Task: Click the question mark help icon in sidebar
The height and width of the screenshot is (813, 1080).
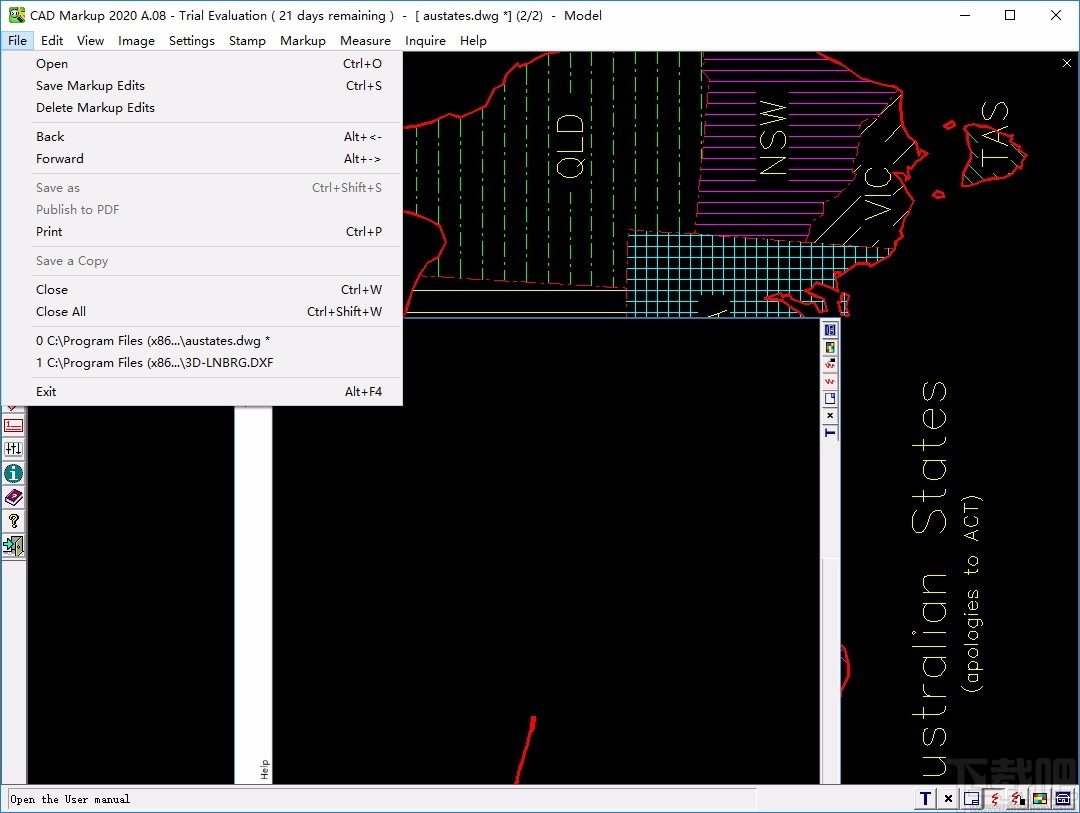Action: (13, 520)
